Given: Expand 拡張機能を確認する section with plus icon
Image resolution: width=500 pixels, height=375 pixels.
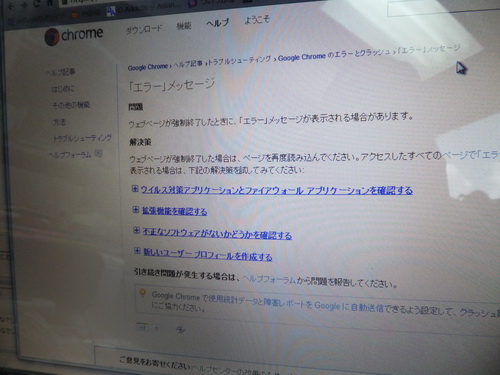Looking at the screenshot, I should [x=136, y=210].
